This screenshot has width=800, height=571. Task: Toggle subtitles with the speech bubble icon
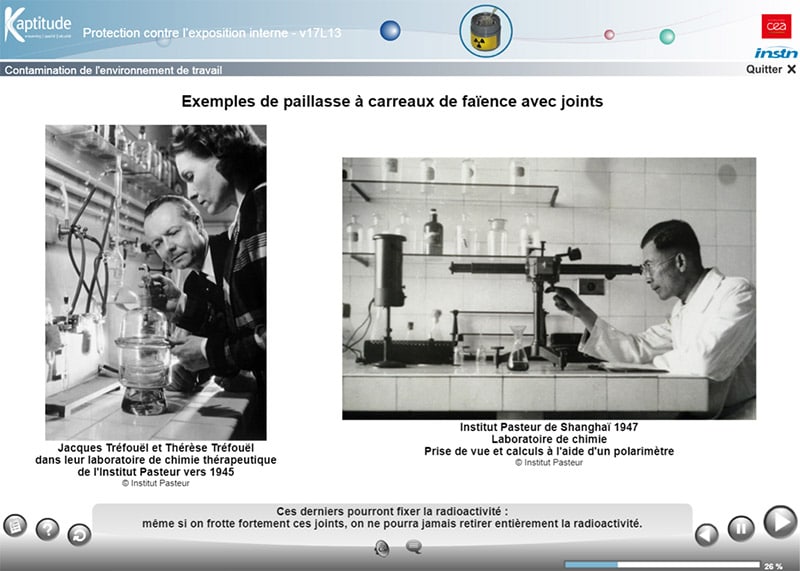(x=414, y=547)
